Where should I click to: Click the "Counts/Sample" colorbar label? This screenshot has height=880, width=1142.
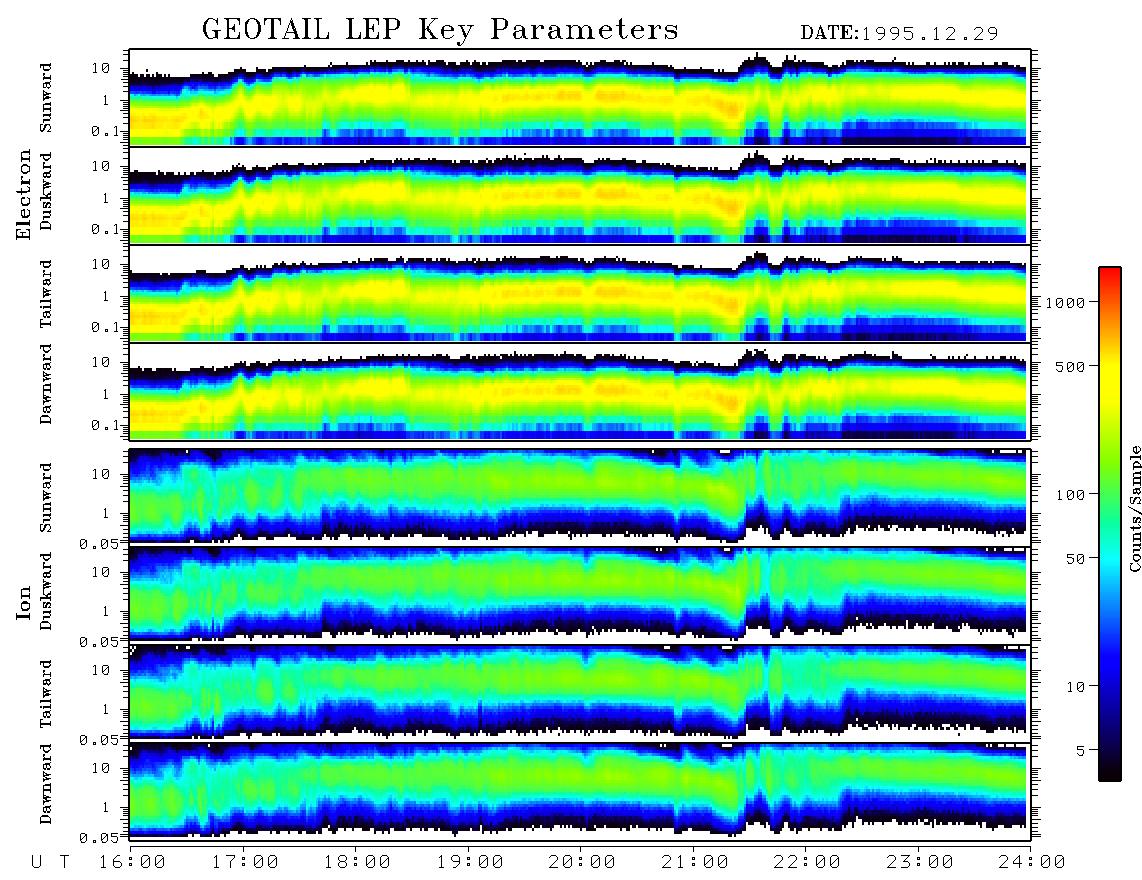(x=1134, y=508)
